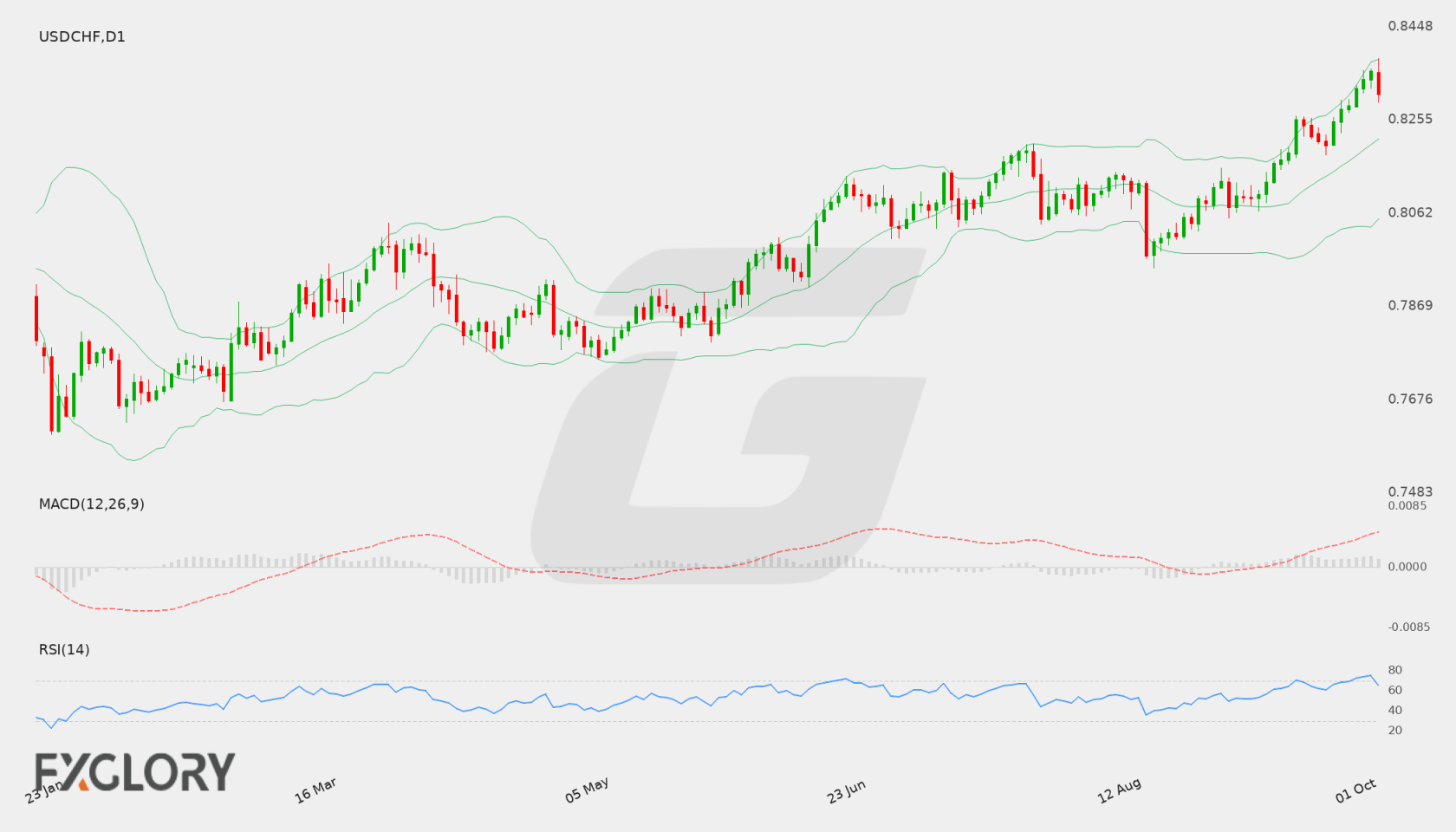Click MACD scale value -0.0085
This screenshot has width=1456, height=832.
click(x=1409, y=627)
